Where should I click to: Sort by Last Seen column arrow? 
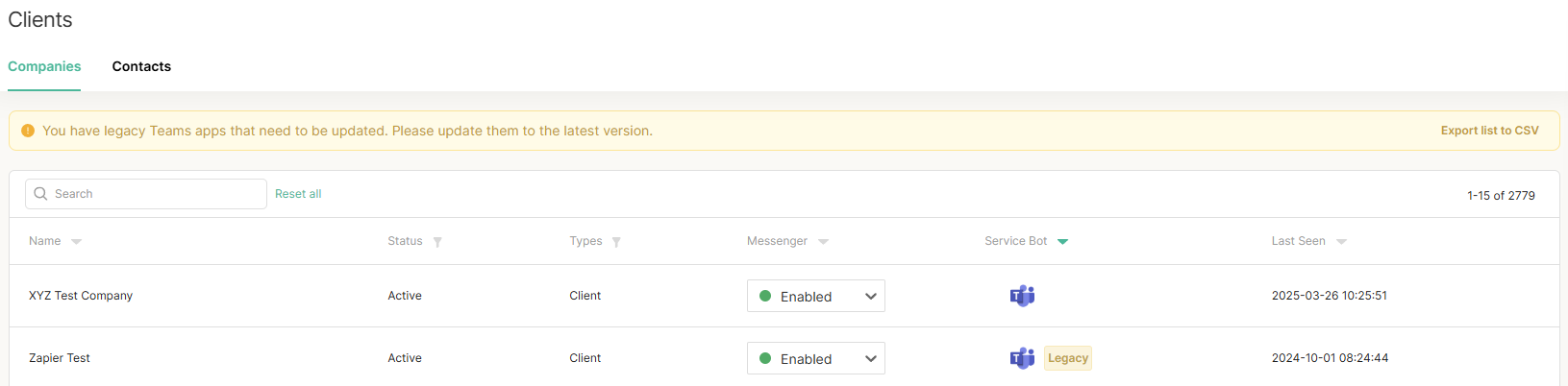pyautogui.click(x=1341, y=242)
